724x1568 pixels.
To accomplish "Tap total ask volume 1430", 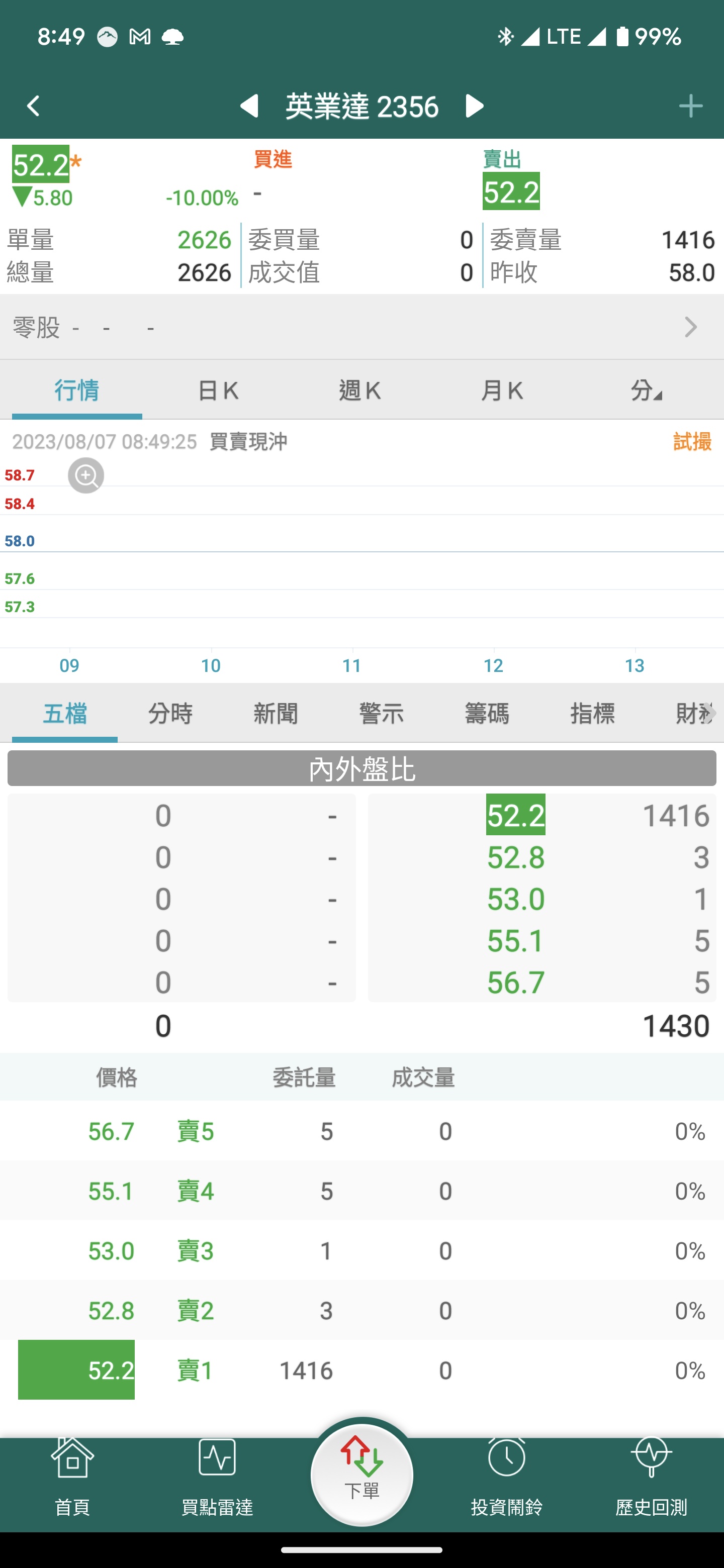I will tap(676, 1026).
